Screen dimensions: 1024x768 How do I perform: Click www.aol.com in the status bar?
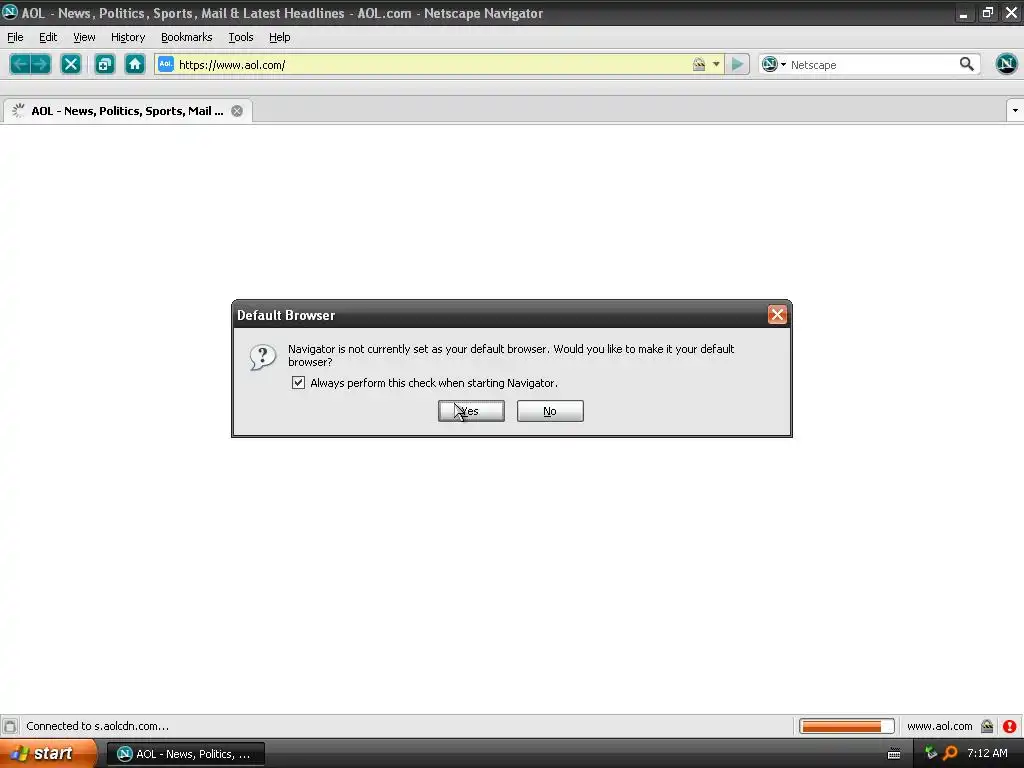(939, 726)
